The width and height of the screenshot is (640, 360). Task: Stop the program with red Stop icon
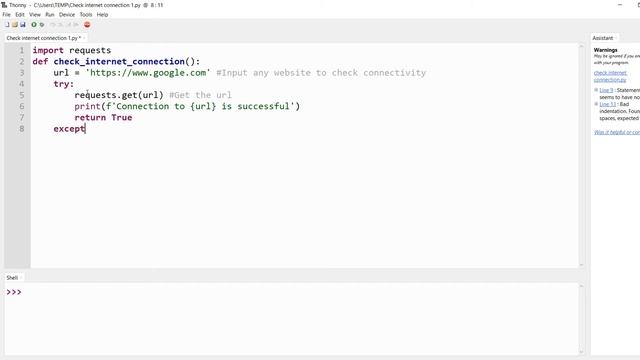coord(87,24)
